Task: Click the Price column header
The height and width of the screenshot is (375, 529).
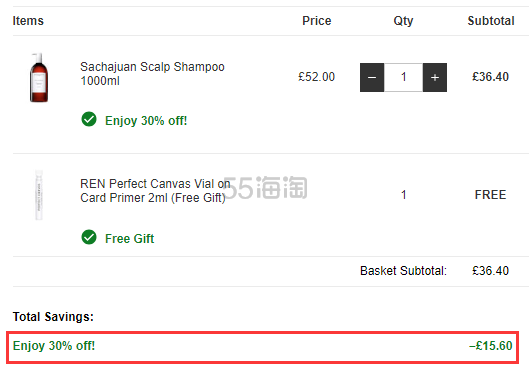Action: (x=316, y=21)
